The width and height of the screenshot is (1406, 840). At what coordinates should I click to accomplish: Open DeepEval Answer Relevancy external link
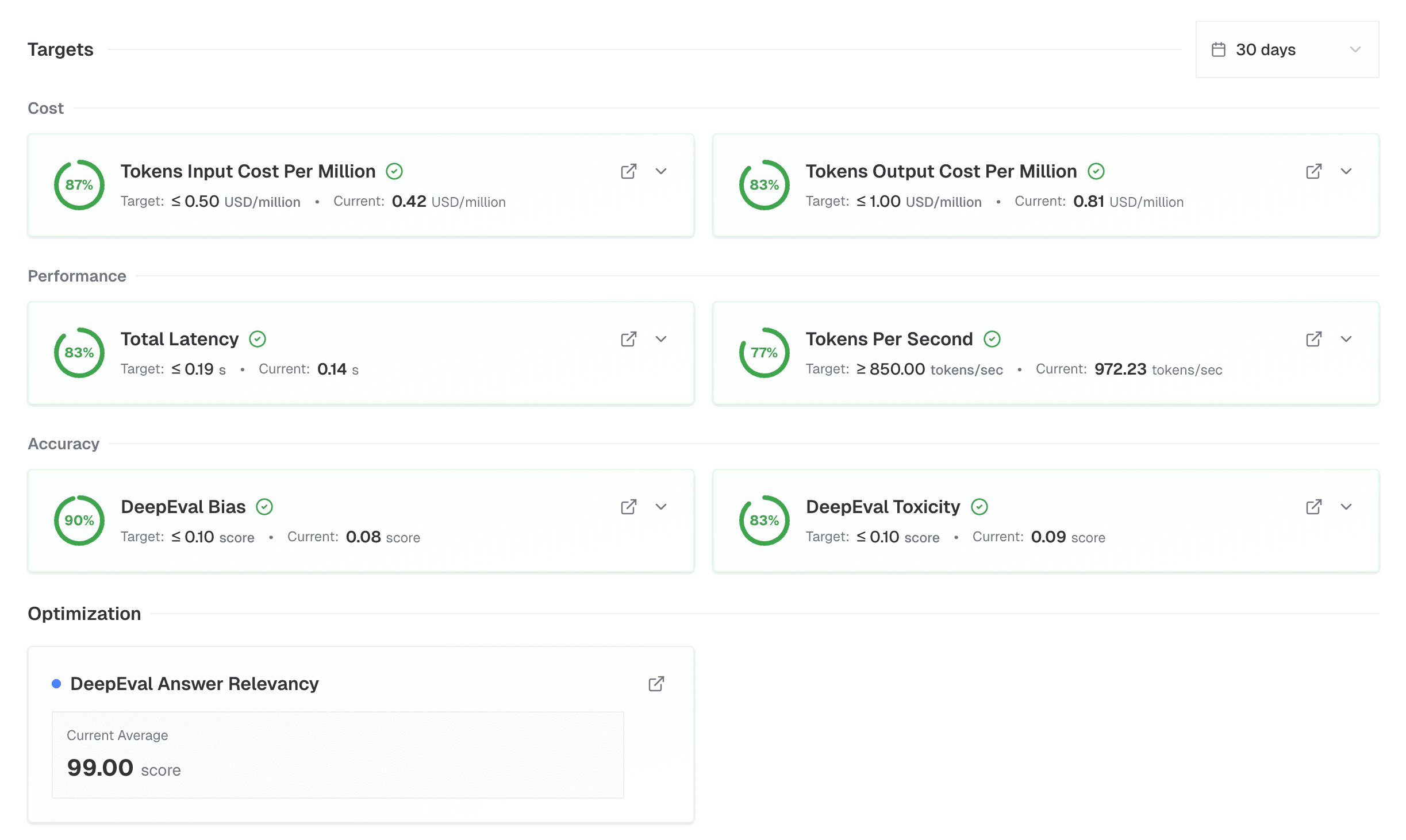656,684
